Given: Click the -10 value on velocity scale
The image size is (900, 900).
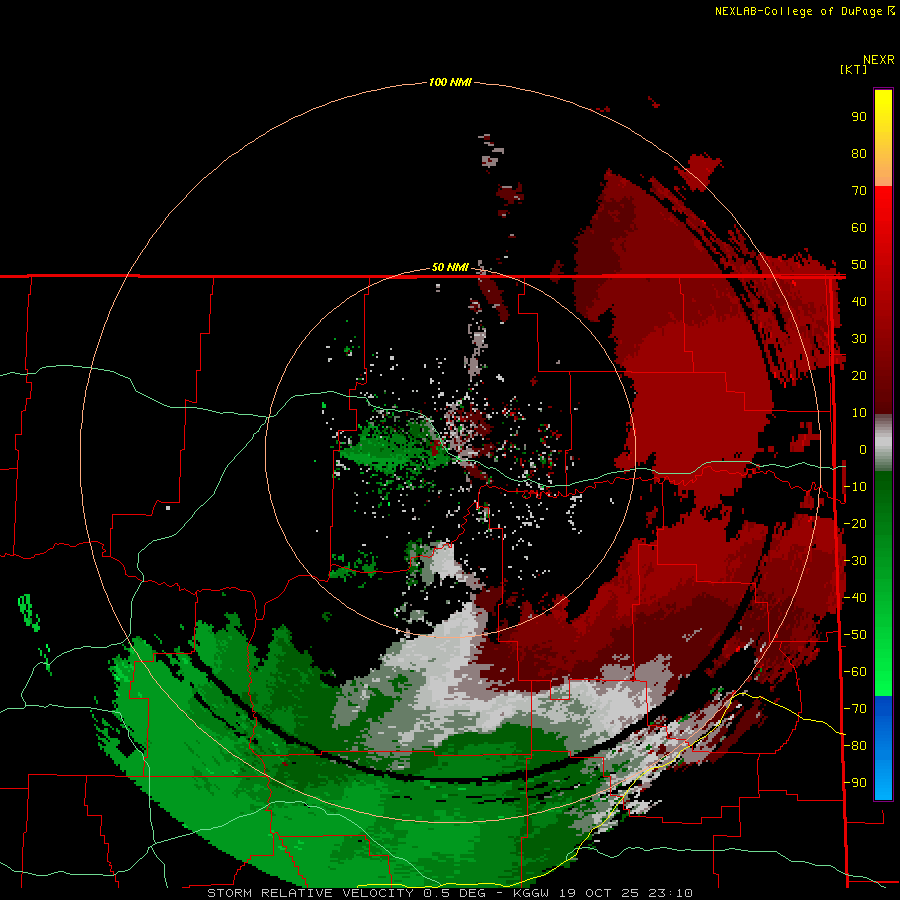Looking at the screenshot, I should [855, 487].
